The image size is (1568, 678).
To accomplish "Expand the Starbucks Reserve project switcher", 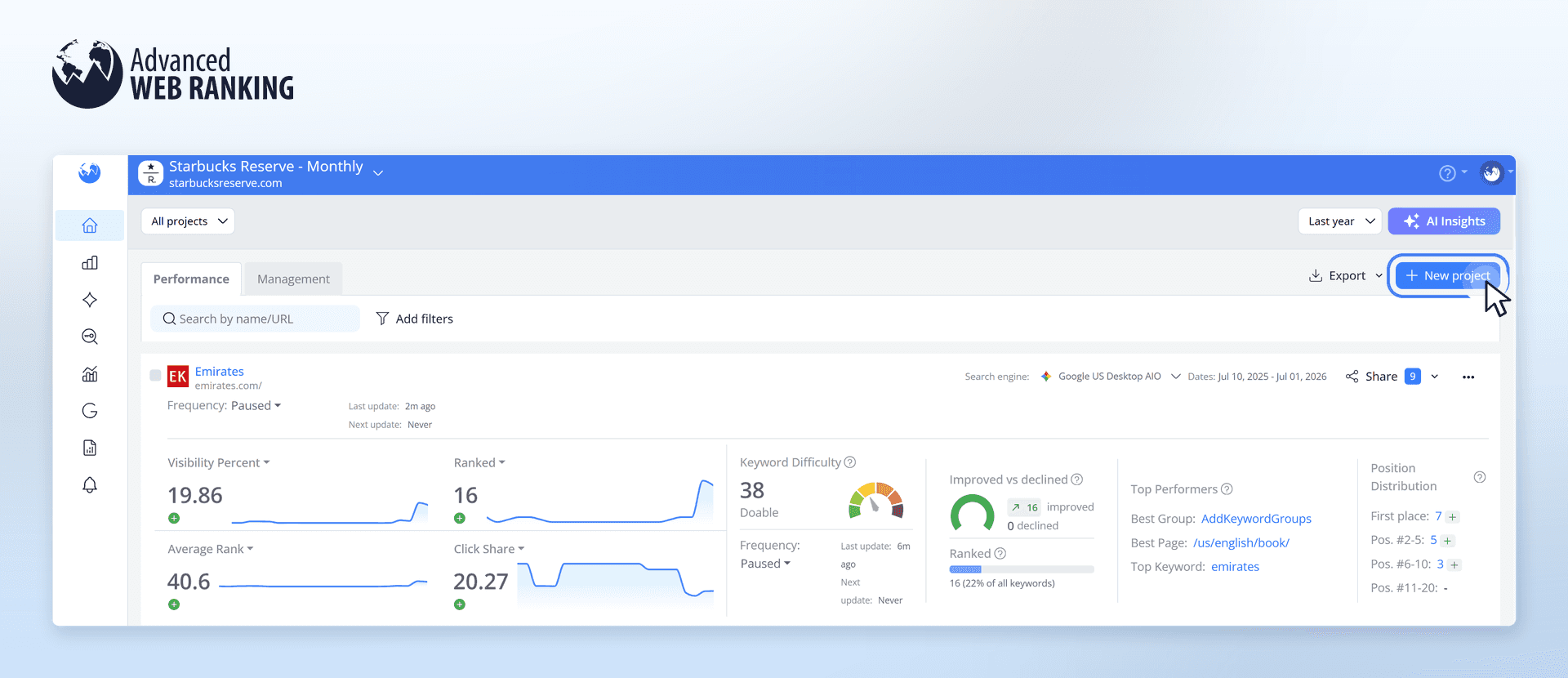I will click(x=378, y=173).
